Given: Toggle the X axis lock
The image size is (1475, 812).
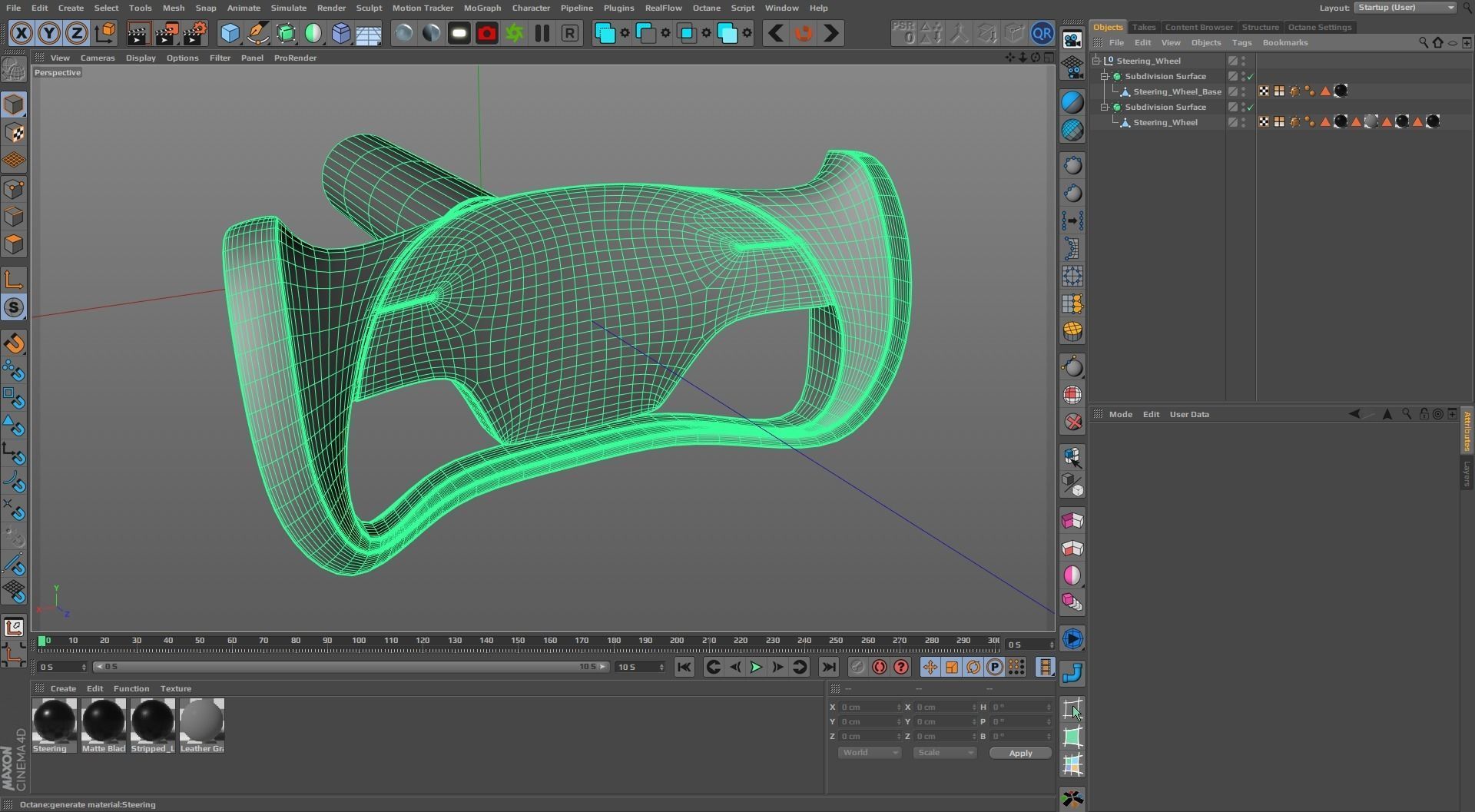Looking at the screenshot, I should coord(22,33).
